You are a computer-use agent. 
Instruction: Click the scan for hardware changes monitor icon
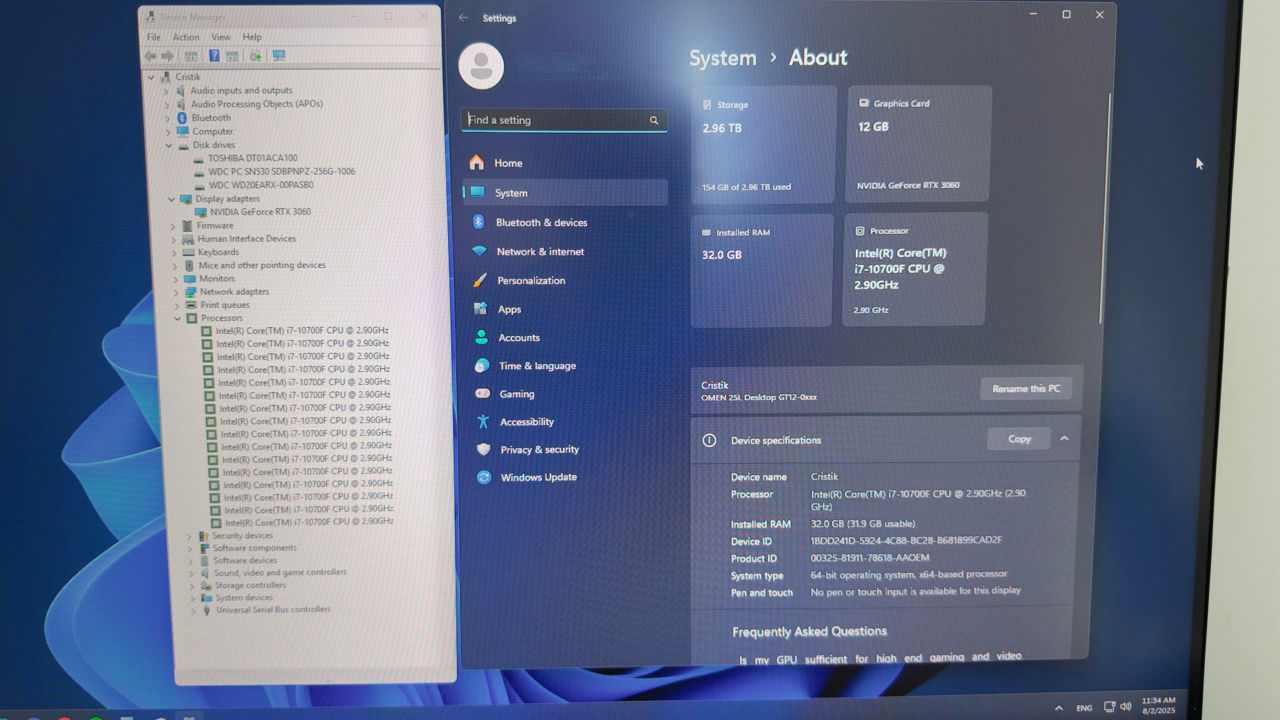tap(279, 56)
